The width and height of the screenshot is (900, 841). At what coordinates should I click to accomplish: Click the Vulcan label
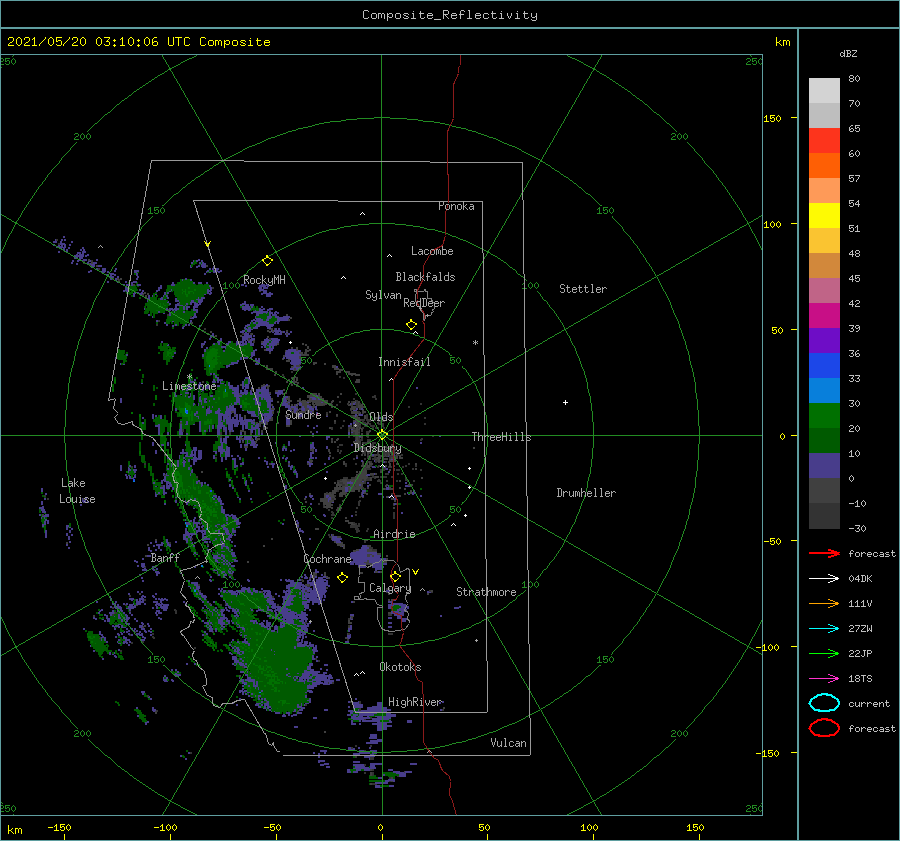point(509,743)
